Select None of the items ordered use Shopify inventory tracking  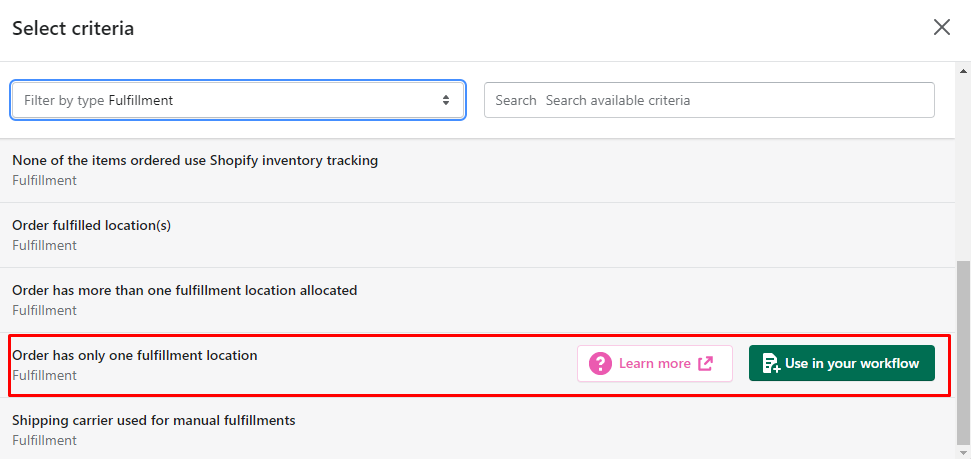[x=477, y=170]
